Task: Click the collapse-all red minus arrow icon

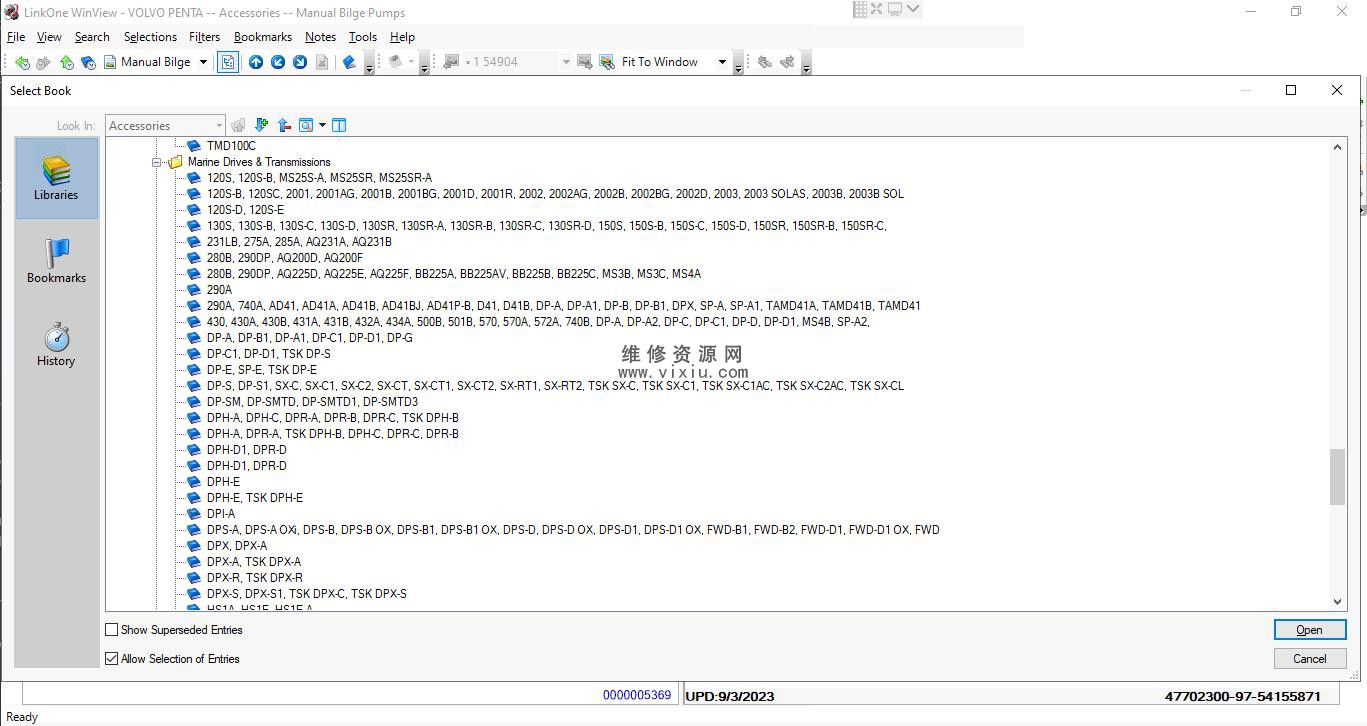Action: pyautogui.click(x=284, y=125)
